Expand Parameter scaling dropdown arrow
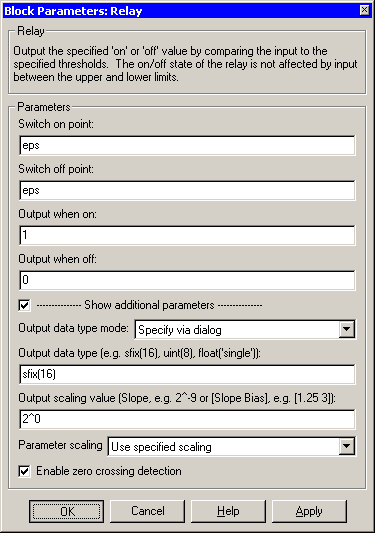 click(x=346, y=446)
